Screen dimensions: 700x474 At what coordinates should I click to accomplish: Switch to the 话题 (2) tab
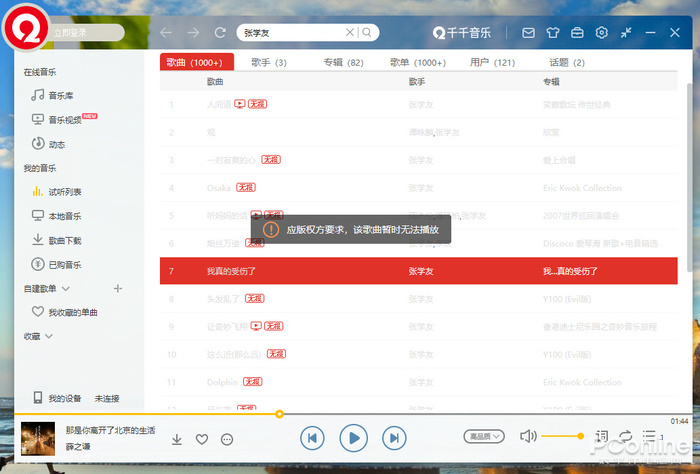coord(567,62)
